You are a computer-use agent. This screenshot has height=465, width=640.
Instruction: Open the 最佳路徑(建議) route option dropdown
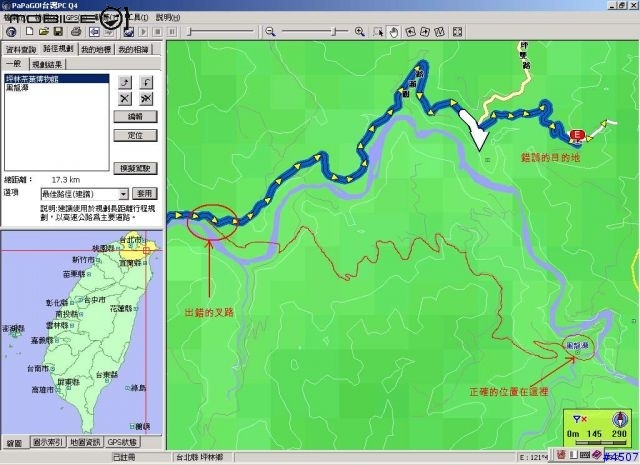pyautogui.click(x=123, y=194)
